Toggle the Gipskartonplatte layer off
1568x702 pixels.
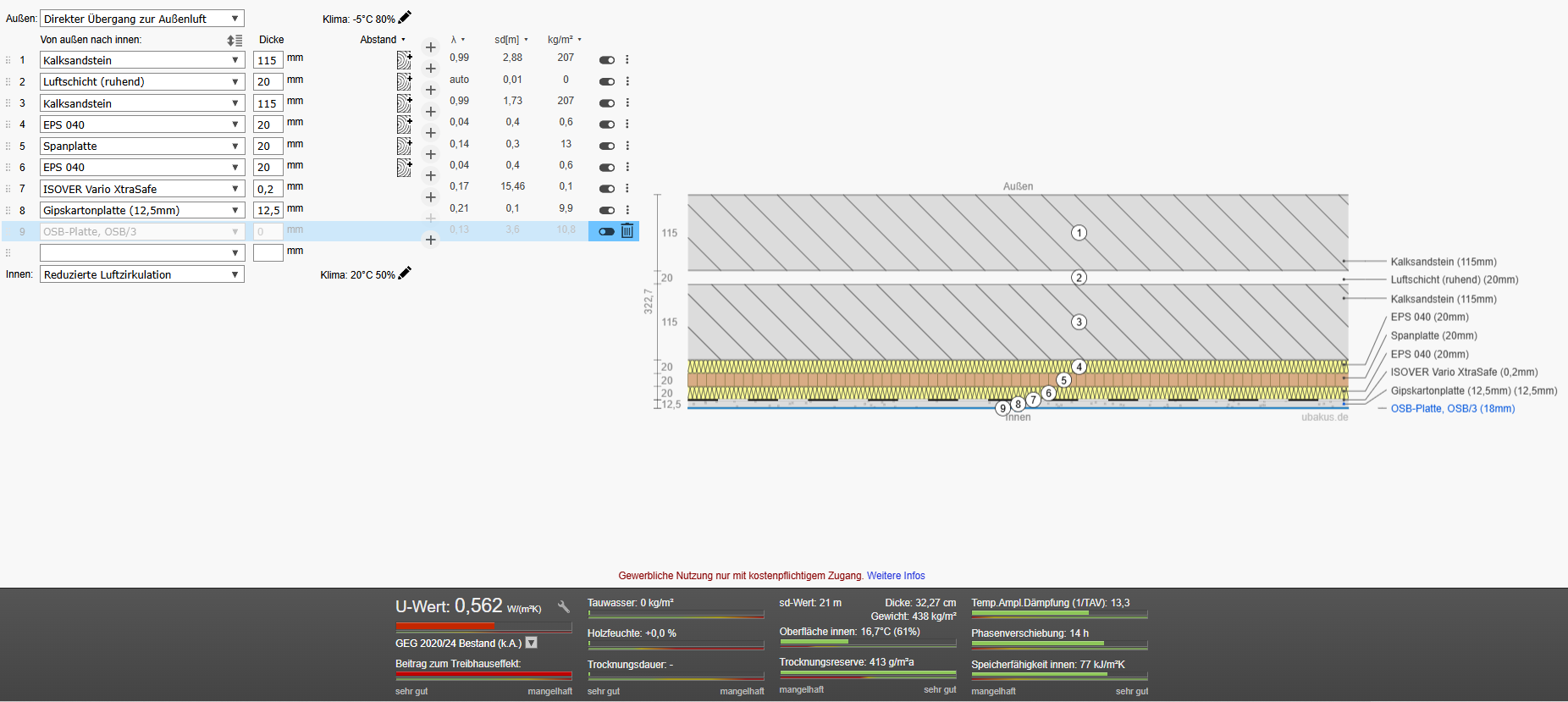pyautogui.click(x=607, y=210)
